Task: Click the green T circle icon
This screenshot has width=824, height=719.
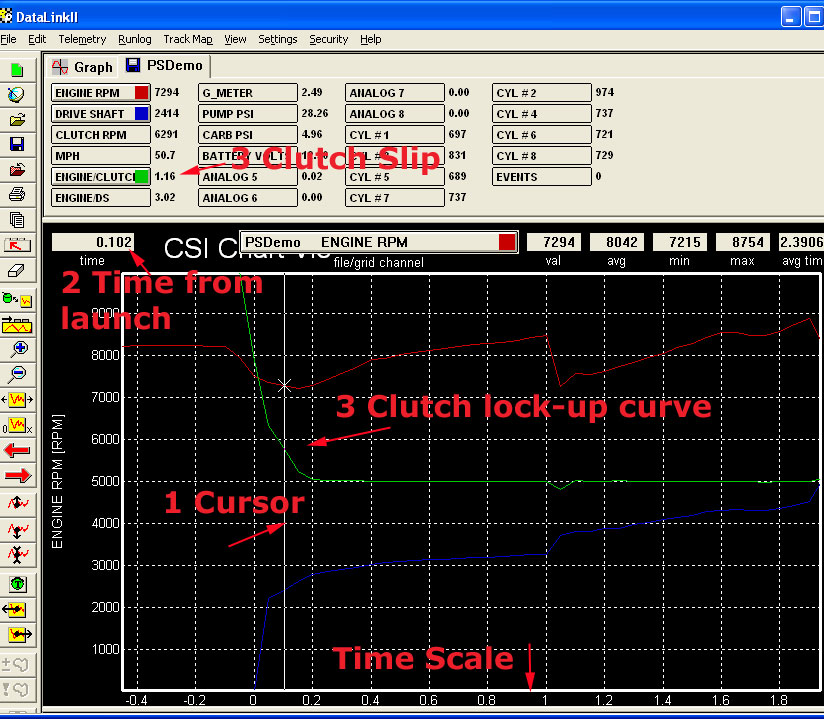Action: point(17,584)
